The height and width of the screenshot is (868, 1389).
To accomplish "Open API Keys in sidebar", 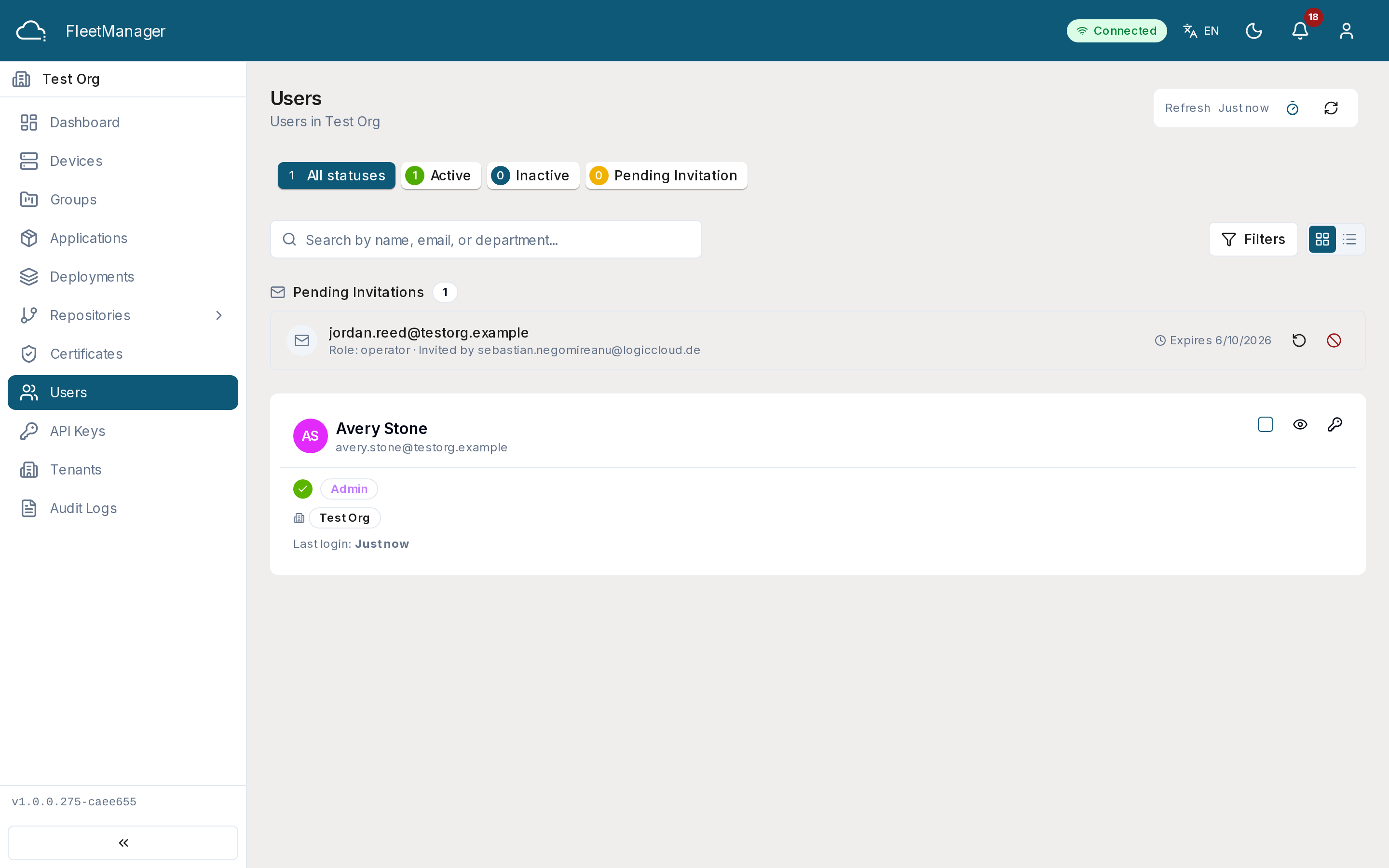I will pyautogui.click(x=123, y=431).
